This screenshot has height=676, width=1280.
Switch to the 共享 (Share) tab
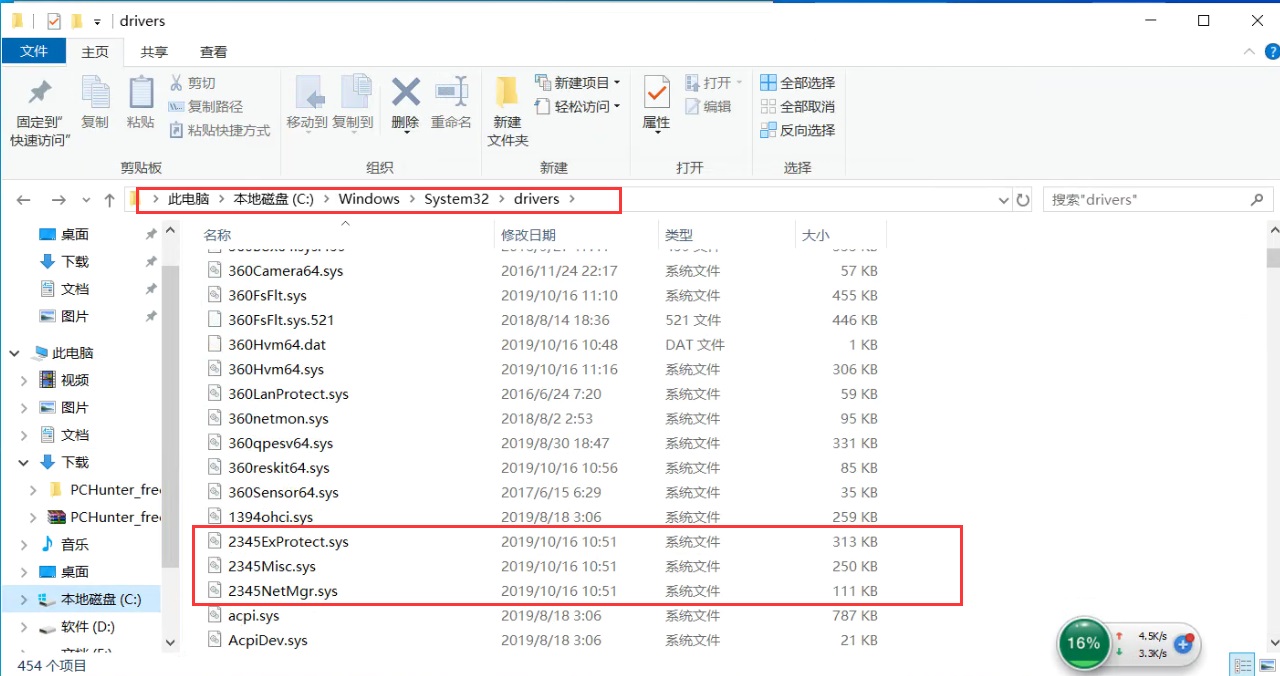coord(153,51)
